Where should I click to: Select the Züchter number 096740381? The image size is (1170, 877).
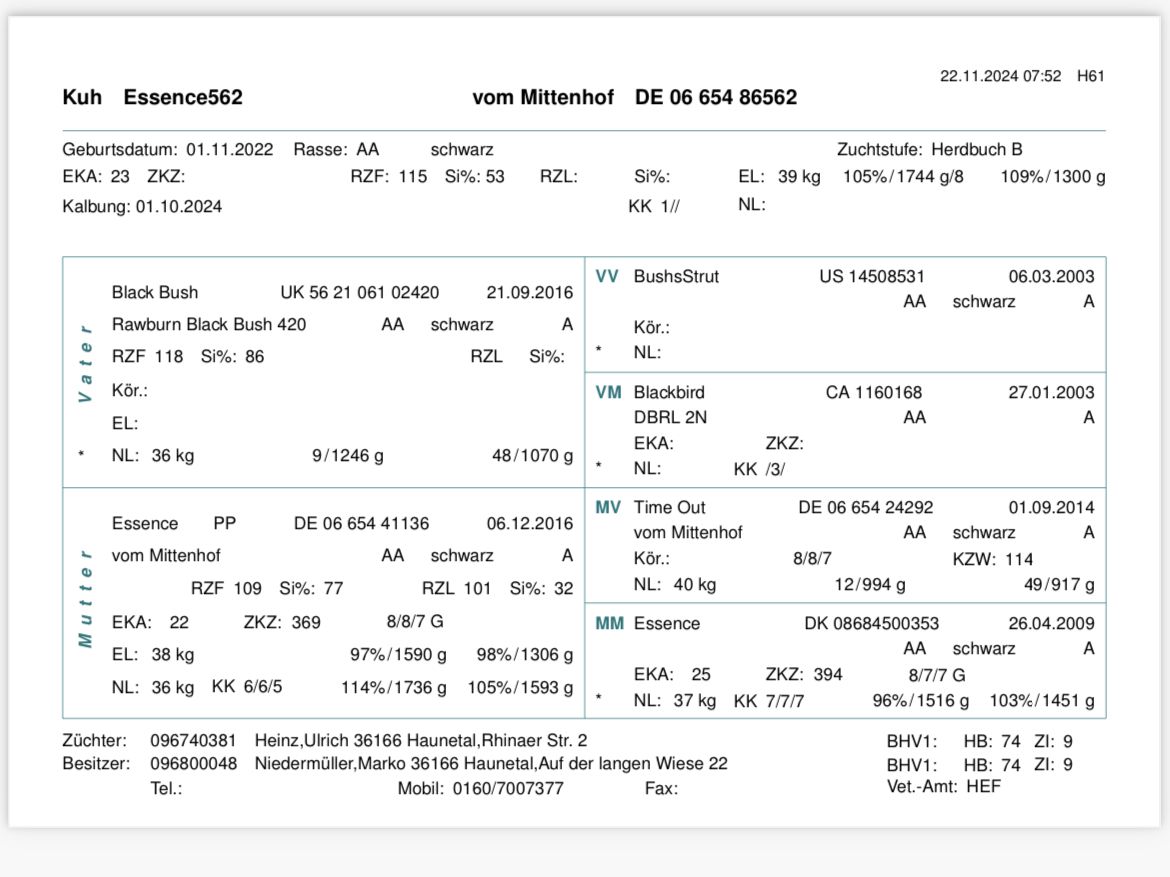click(193, 741)
